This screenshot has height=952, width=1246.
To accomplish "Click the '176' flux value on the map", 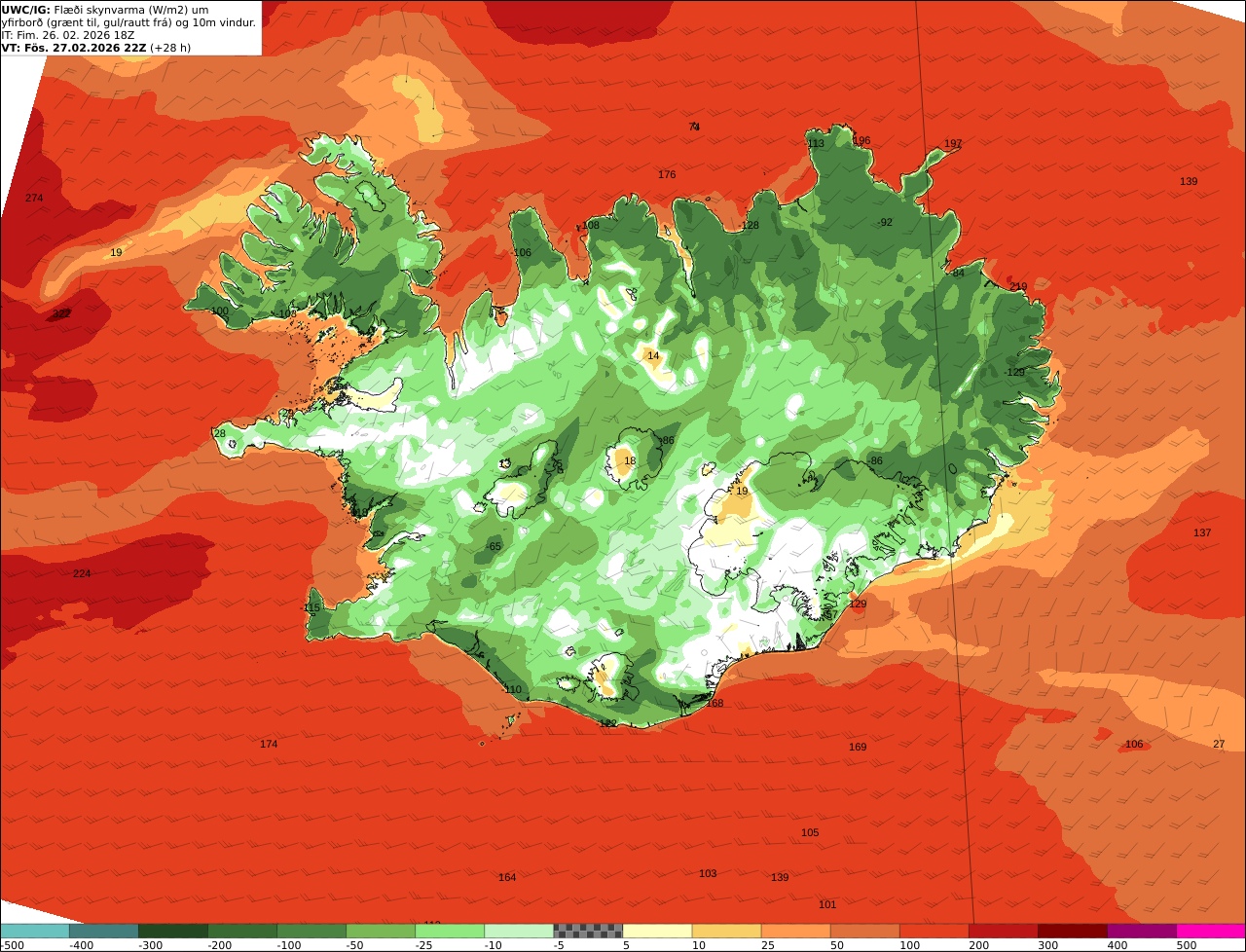I will coord(667,174).
